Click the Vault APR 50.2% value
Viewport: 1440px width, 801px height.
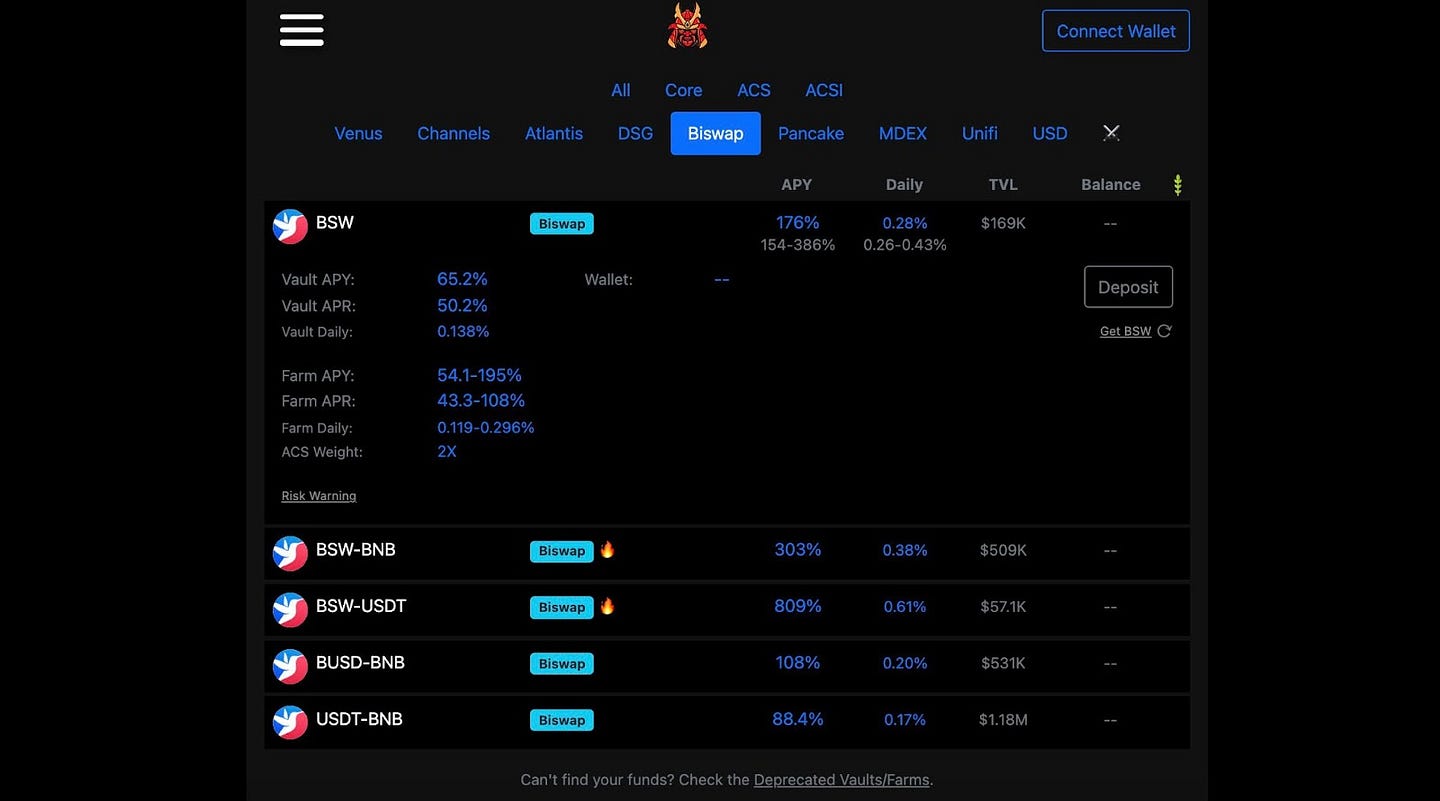click(462, 305)
